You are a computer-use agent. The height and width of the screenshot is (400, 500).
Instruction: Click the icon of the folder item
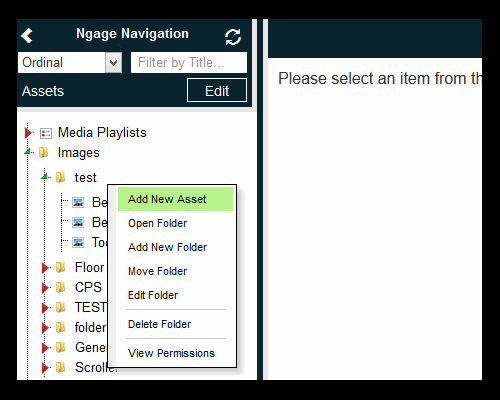click(61, 327)
